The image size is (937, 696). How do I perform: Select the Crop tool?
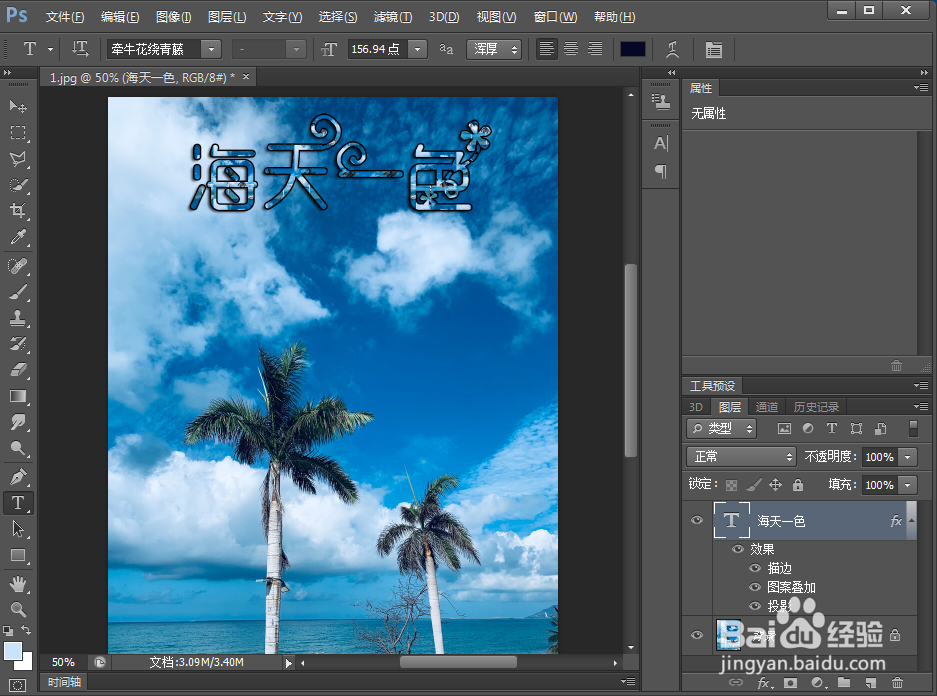(16, 211)
